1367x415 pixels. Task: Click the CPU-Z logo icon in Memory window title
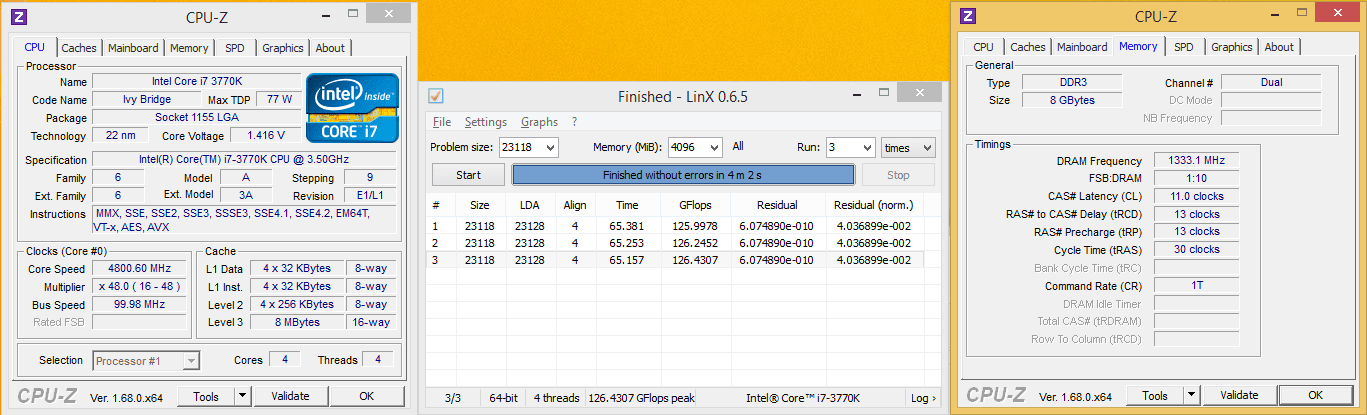967,16
